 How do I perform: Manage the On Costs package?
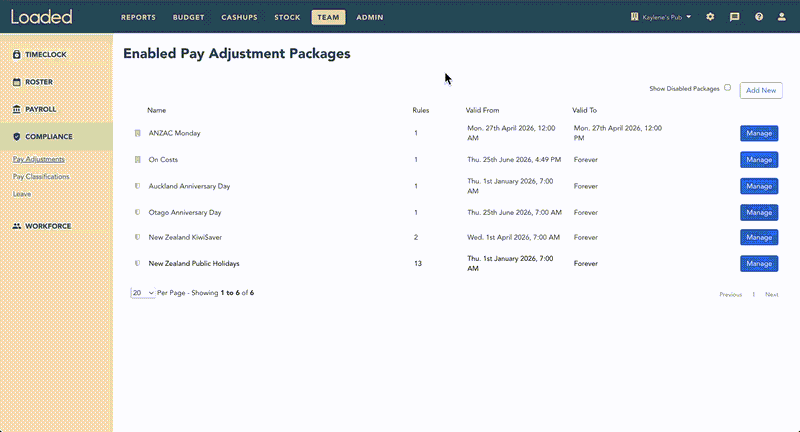759,160
